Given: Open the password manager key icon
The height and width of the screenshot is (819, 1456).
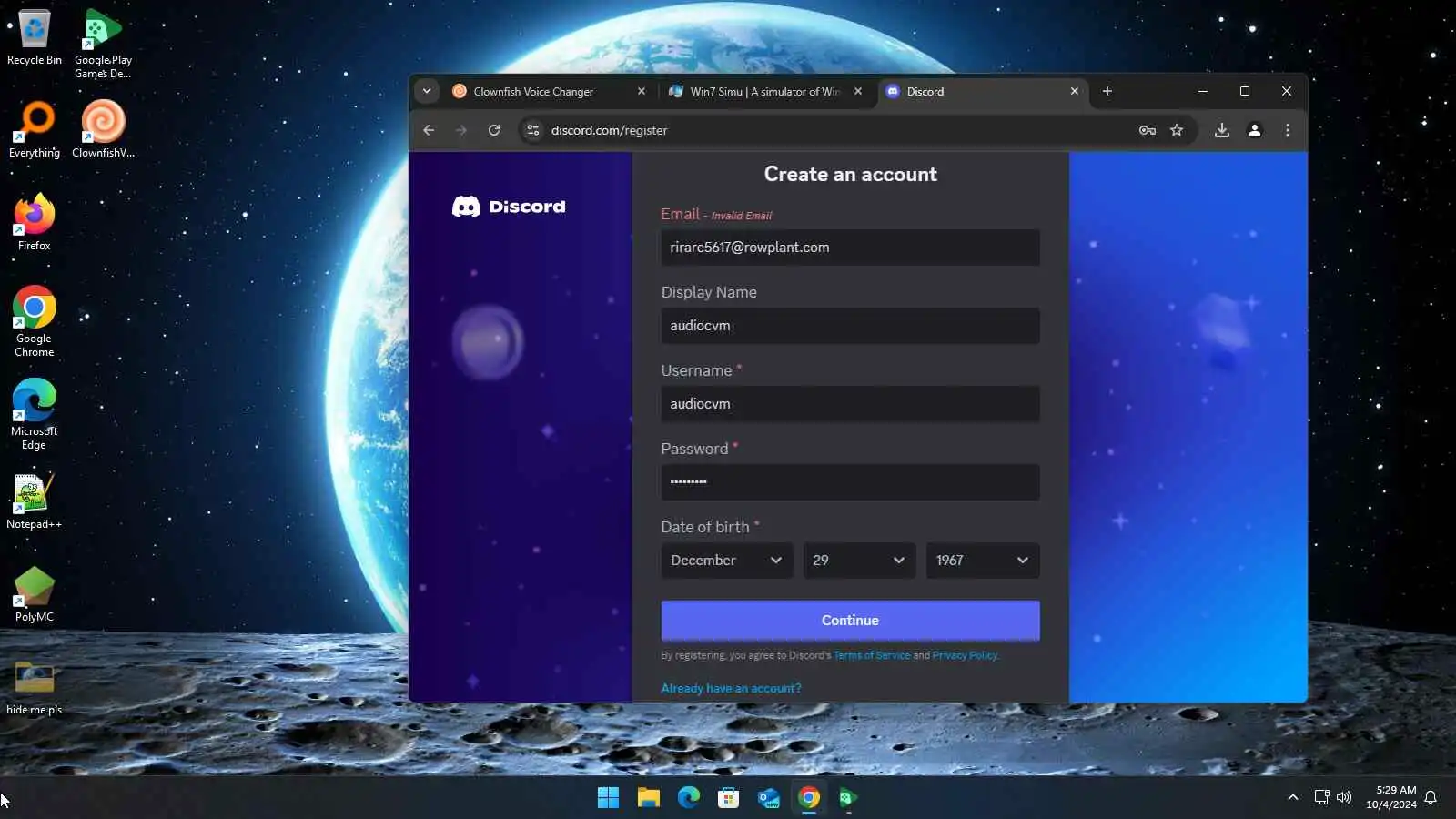Looking at the screenshot, I should [x=1148, y=130].
